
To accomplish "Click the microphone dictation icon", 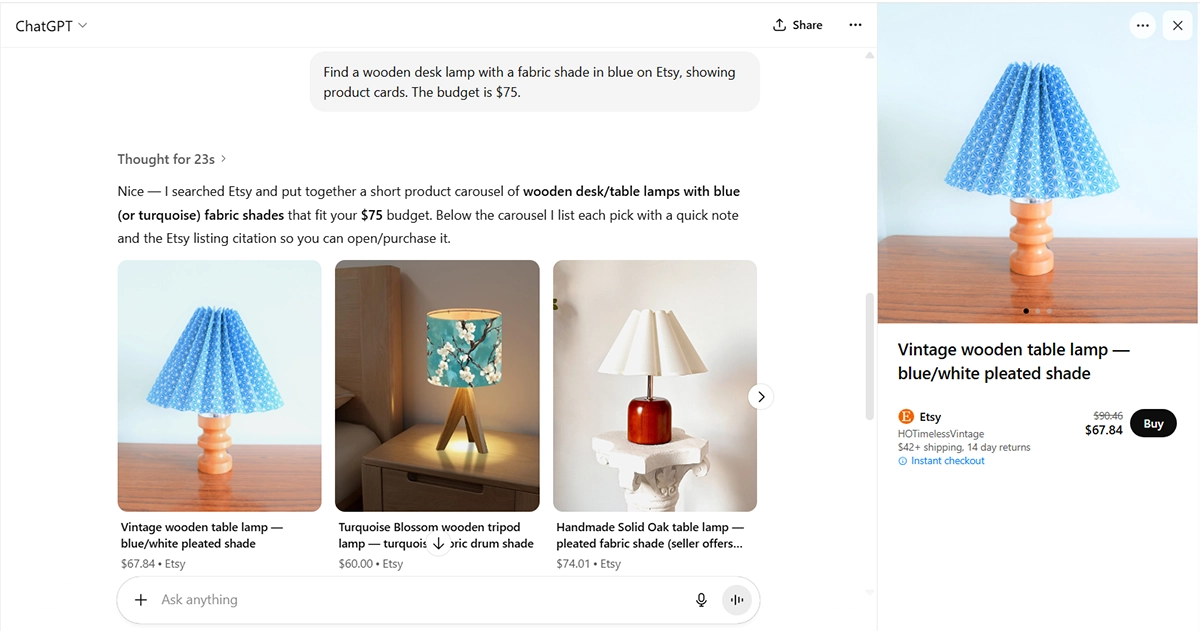I will coord(701,600).
